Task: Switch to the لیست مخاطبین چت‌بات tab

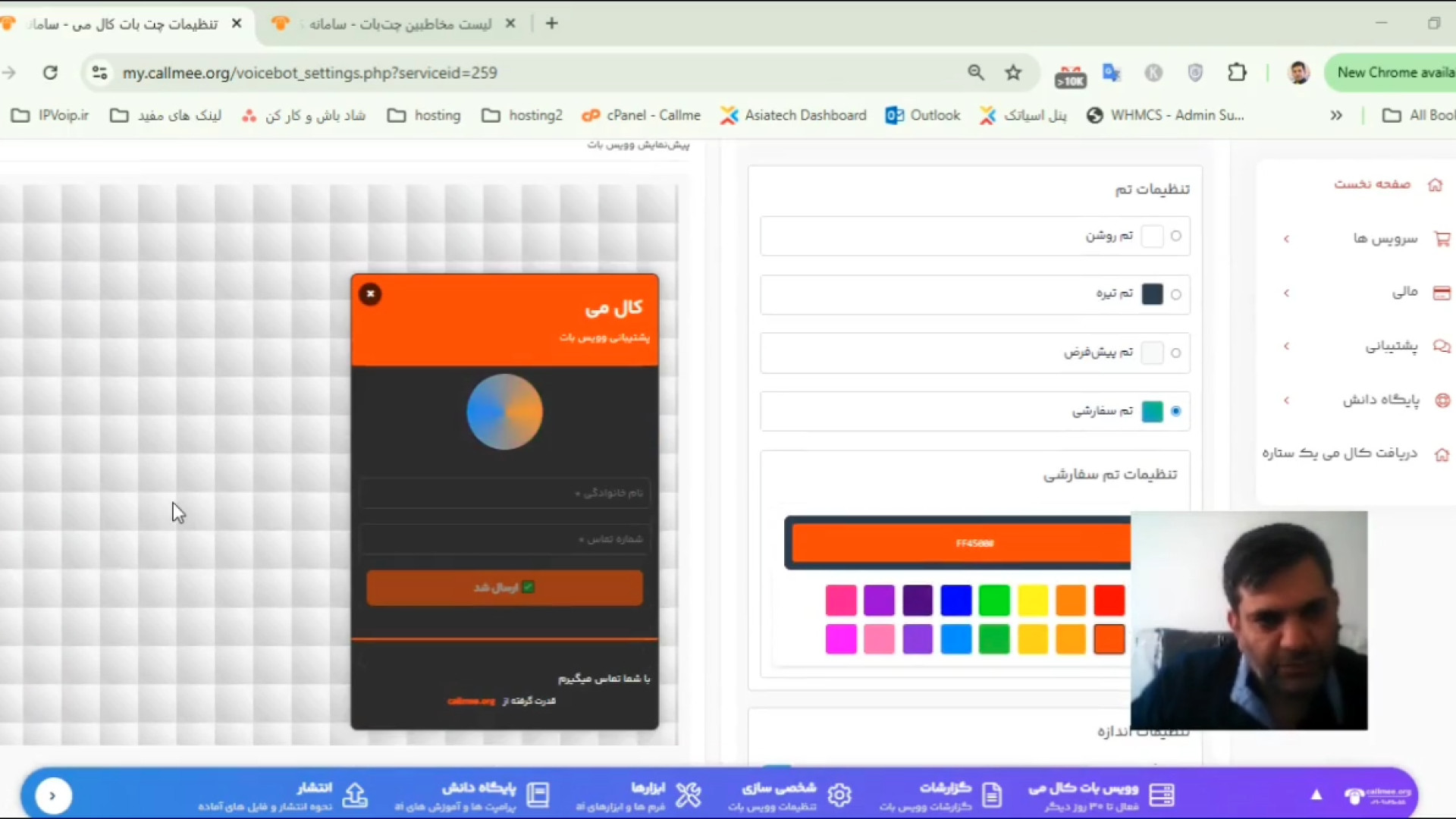Action: tap(400, 24)
